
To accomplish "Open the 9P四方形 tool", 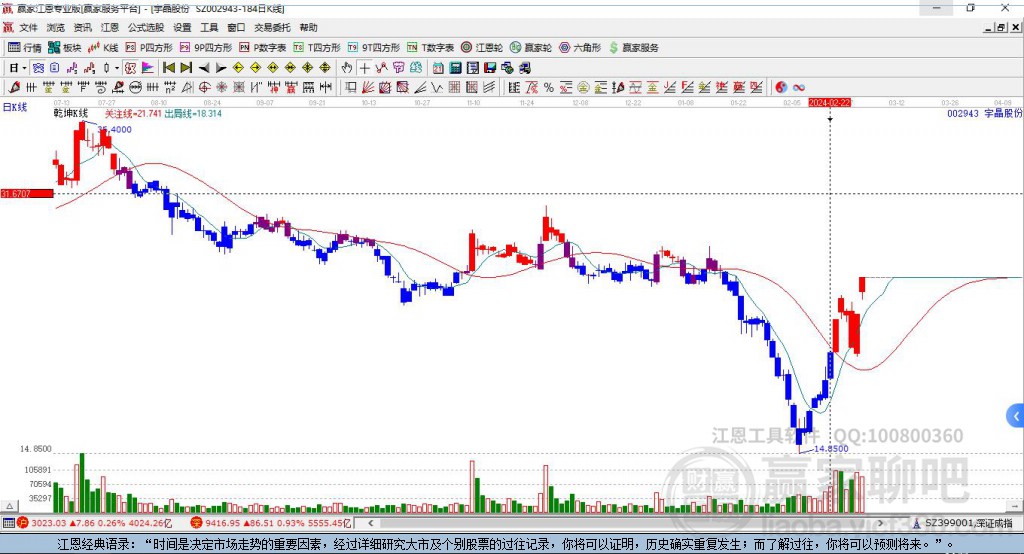I will pos(206,48).
